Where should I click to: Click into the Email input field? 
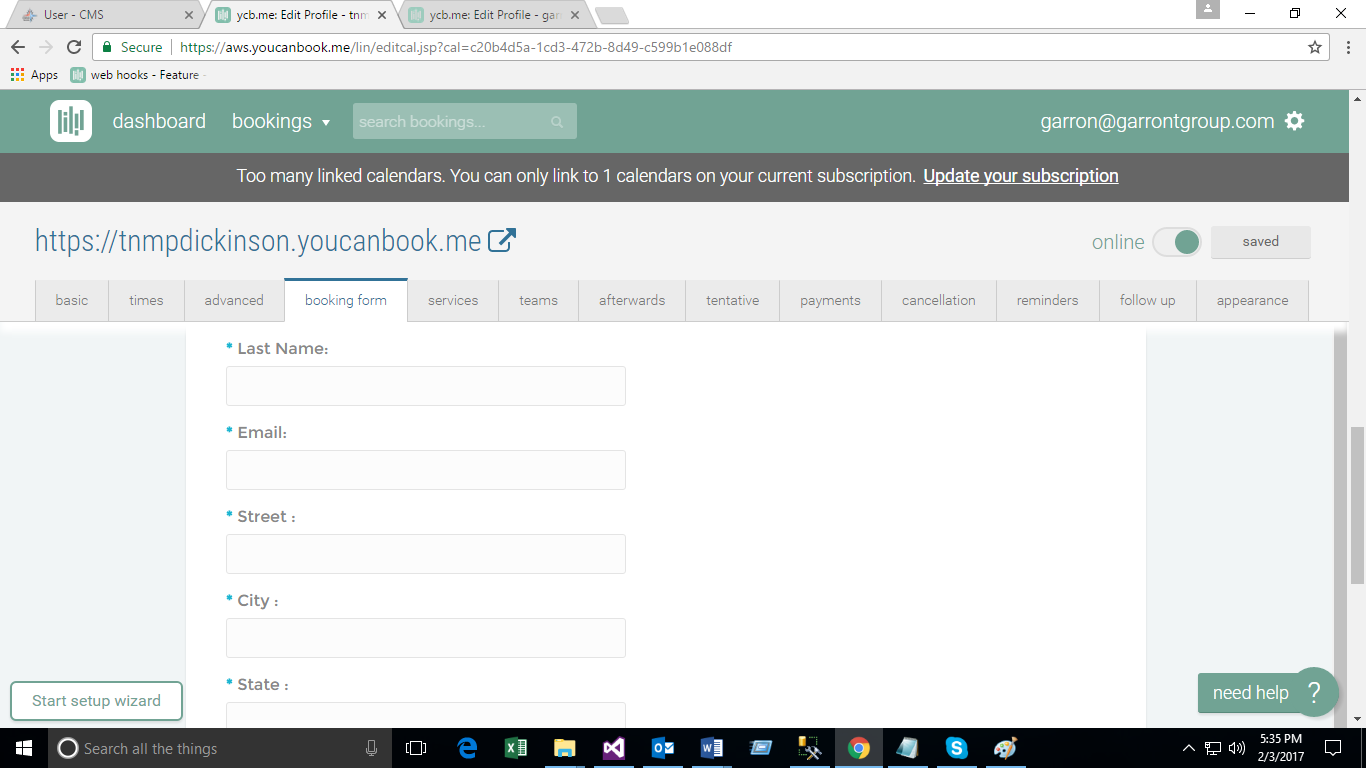pos(426,470)
